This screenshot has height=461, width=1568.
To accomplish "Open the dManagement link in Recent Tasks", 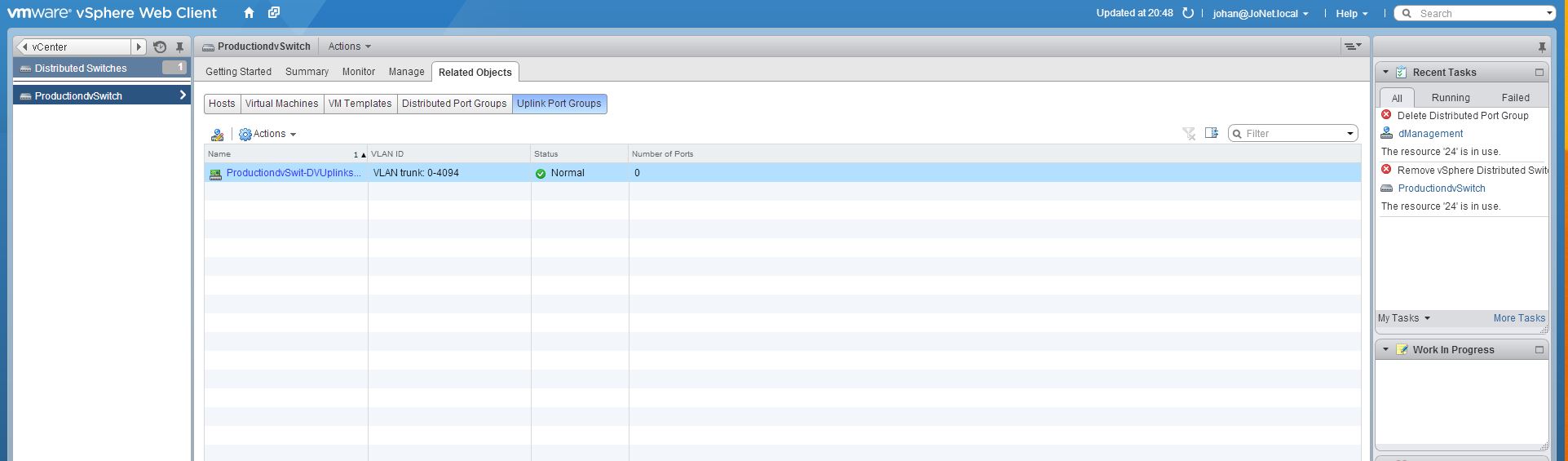I will [x=1430, y=134].
